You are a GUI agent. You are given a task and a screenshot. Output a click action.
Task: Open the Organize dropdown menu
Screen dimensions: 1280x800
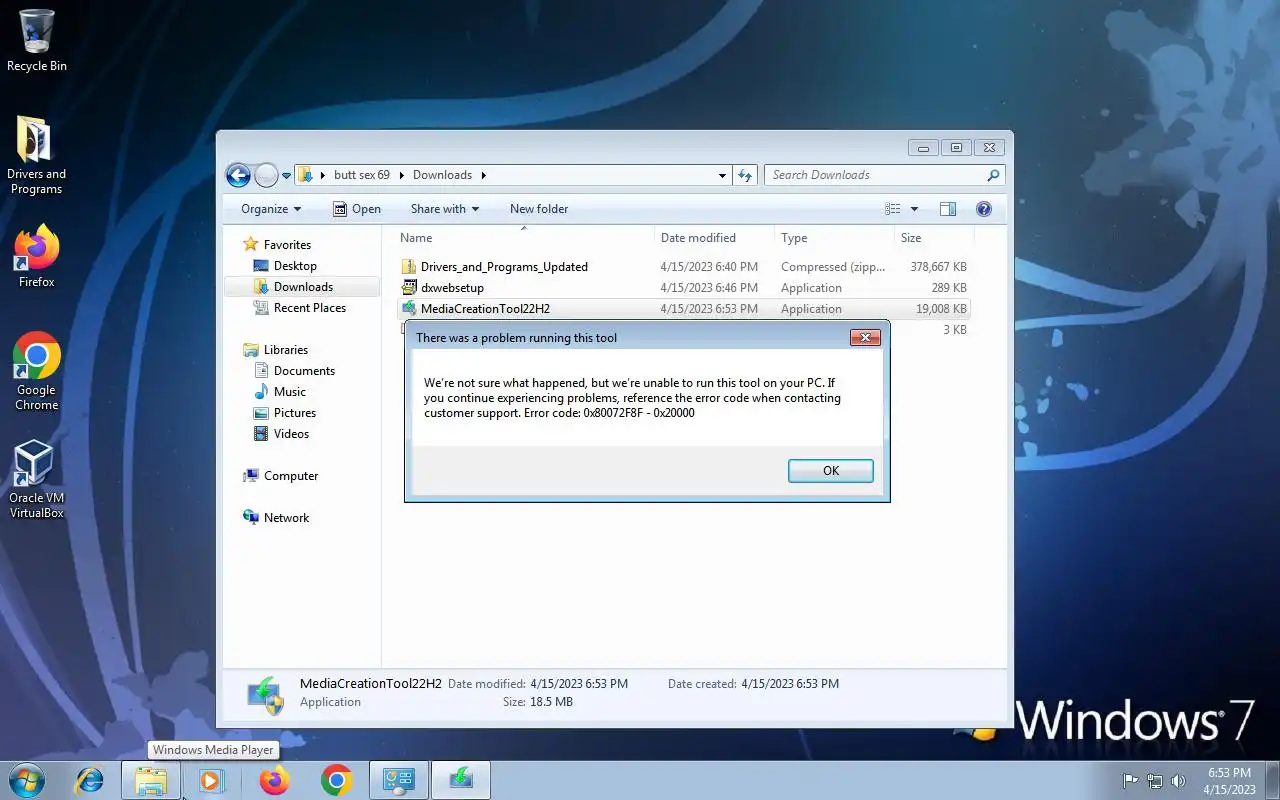point(271,209)
